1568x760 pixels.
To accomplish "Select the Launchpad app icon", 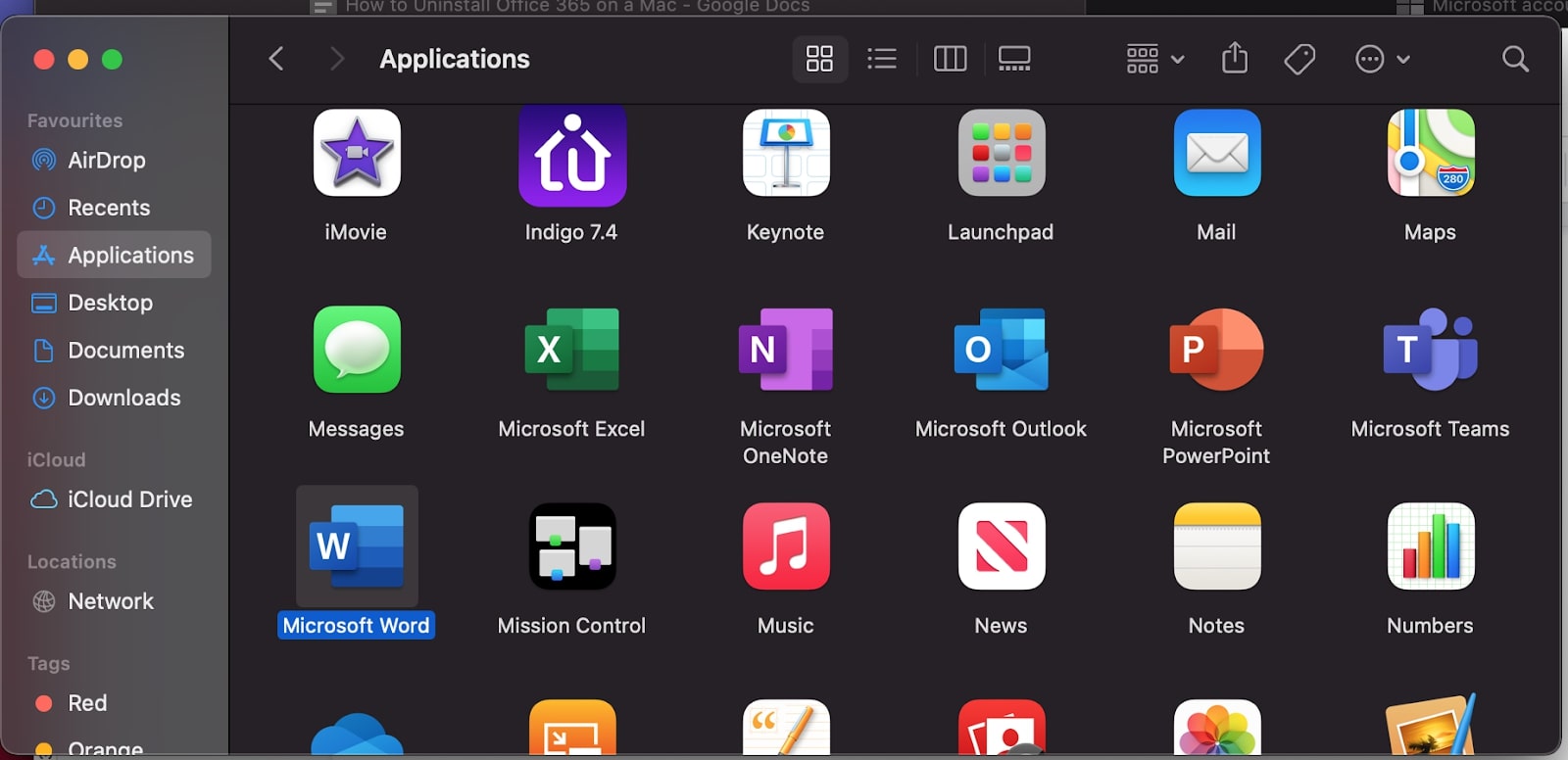I will click(1002, 153).
